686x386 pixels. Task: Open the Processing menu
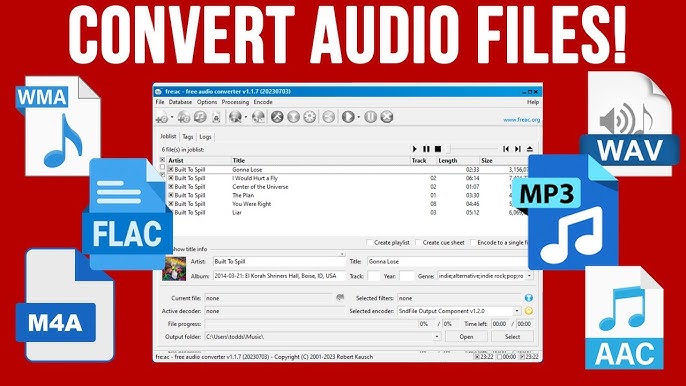point(235,102)
